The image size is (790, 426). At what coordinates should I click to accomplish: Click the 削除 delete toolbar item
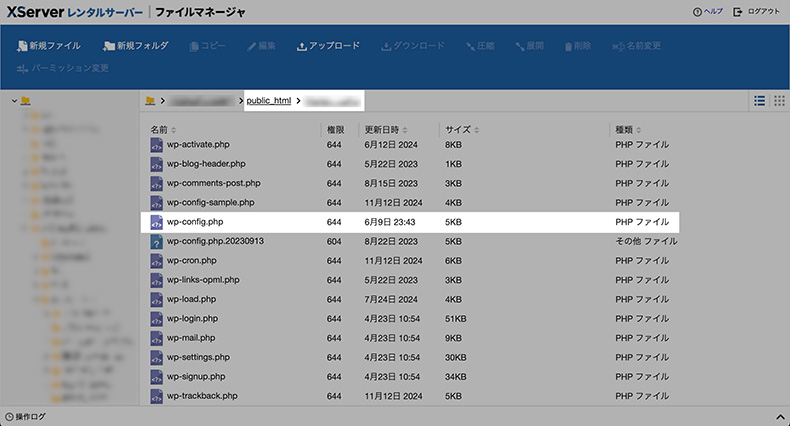pyautogui.click(x=577, y=46)
